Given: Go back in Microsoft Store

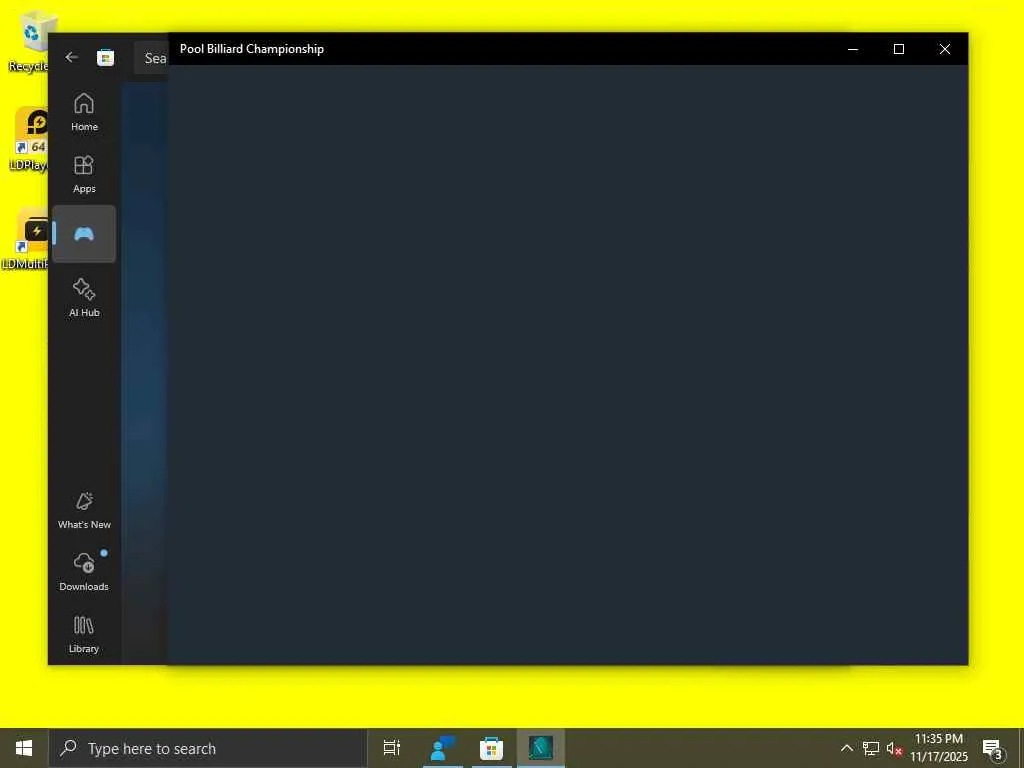Looking at the screenshot, I should point(72,57).
